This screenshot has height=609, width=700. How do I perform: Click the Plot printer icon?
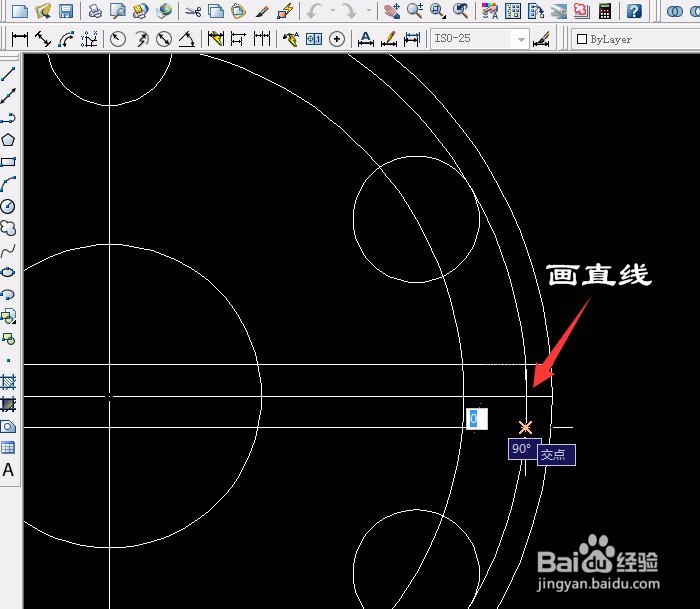coord(94,11)
